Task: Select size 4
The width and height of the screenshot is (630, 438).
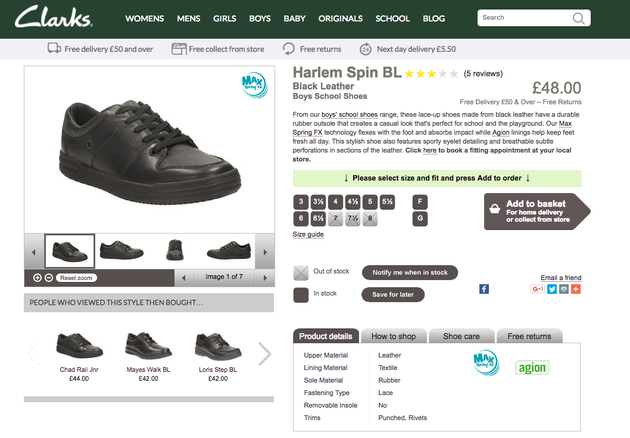Action: pyautogui.click(x=335, y=202)
